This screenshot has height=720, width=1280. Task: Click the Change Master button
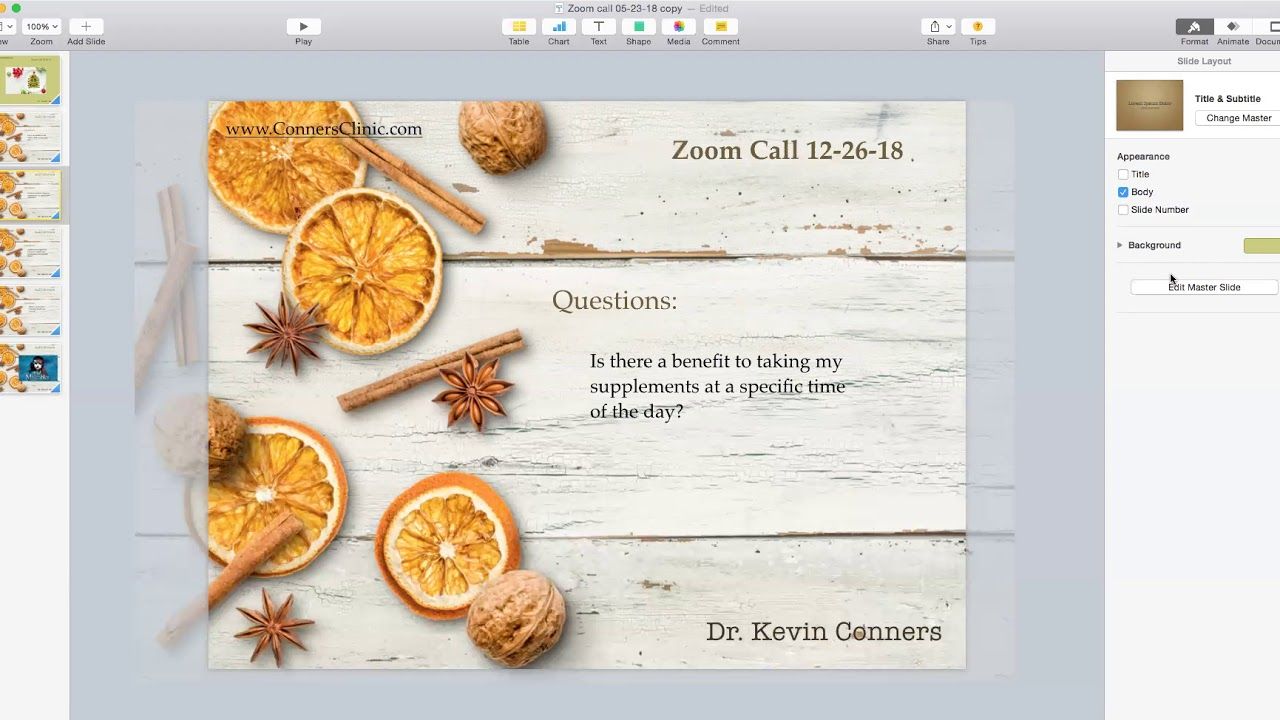point(1238,118)
